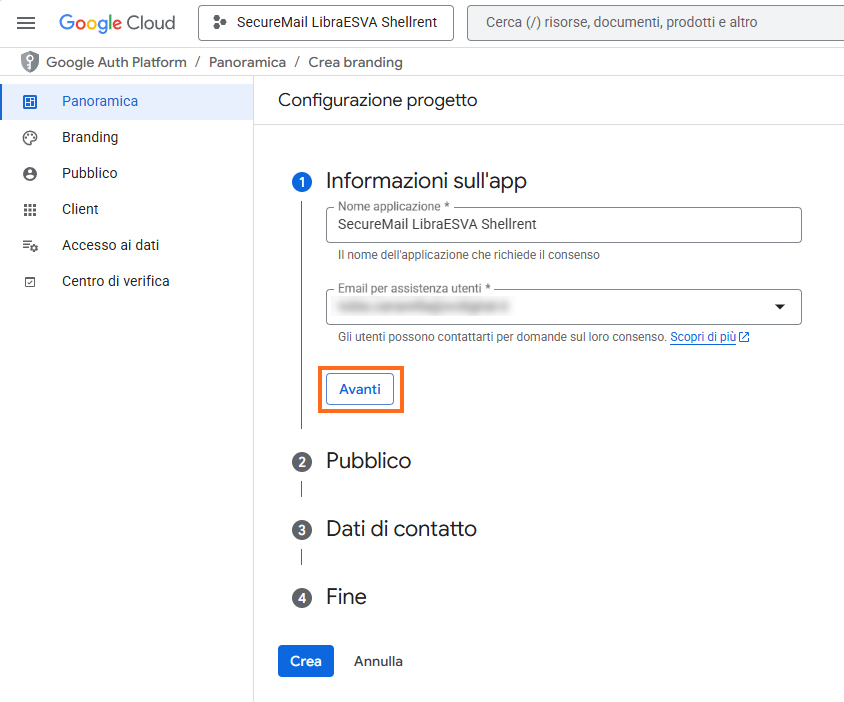Click the Panoramica sidebar icon
This screenshot has height=702, width=844.
30,102
